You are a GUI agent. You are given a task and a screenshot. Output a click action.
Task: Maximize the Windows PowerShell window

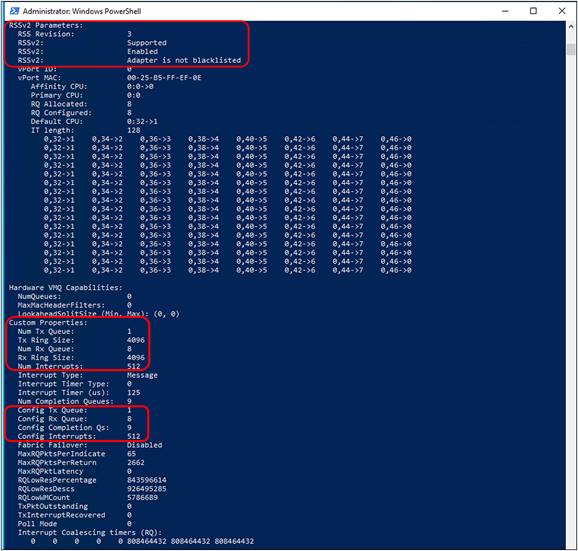click(533, 11)
